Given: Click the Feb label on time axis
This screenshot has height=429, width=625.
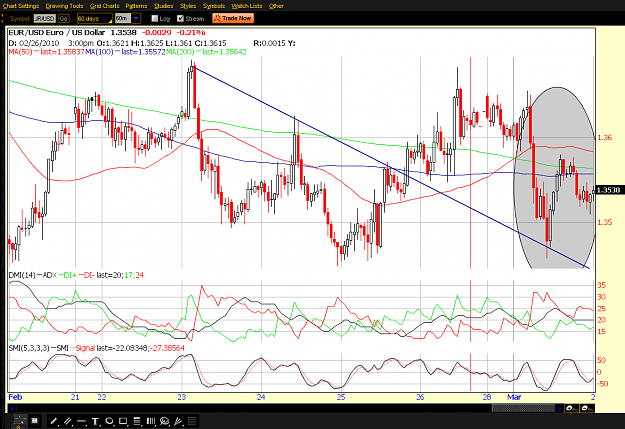Looking at the screenshot, I should (x=15, y=397).
